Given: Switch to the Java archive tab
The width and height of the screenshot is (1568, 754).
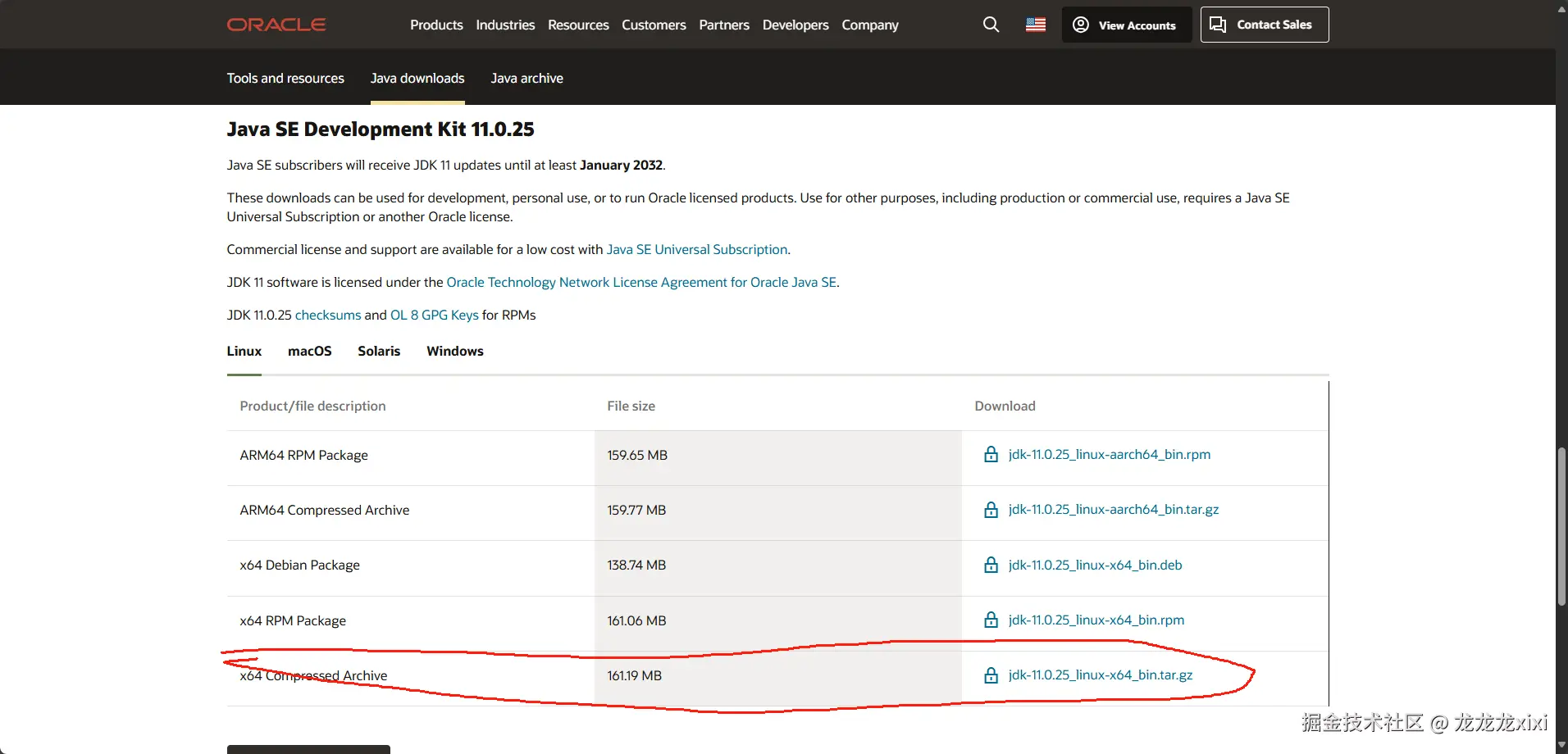Looking at the screenshot, I should point(527,78).
